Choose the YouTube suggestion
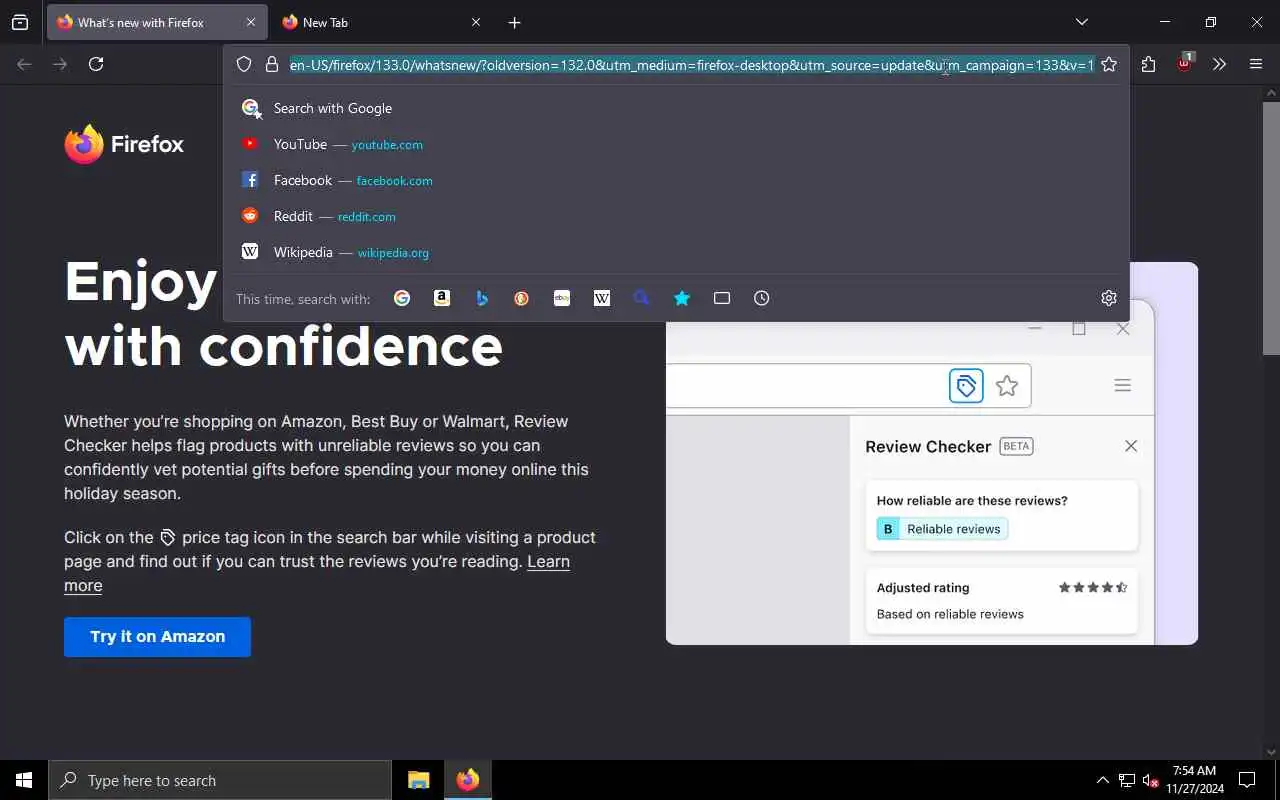The height and width of the screenshot is (800, 1280). [x=676, y=144]
